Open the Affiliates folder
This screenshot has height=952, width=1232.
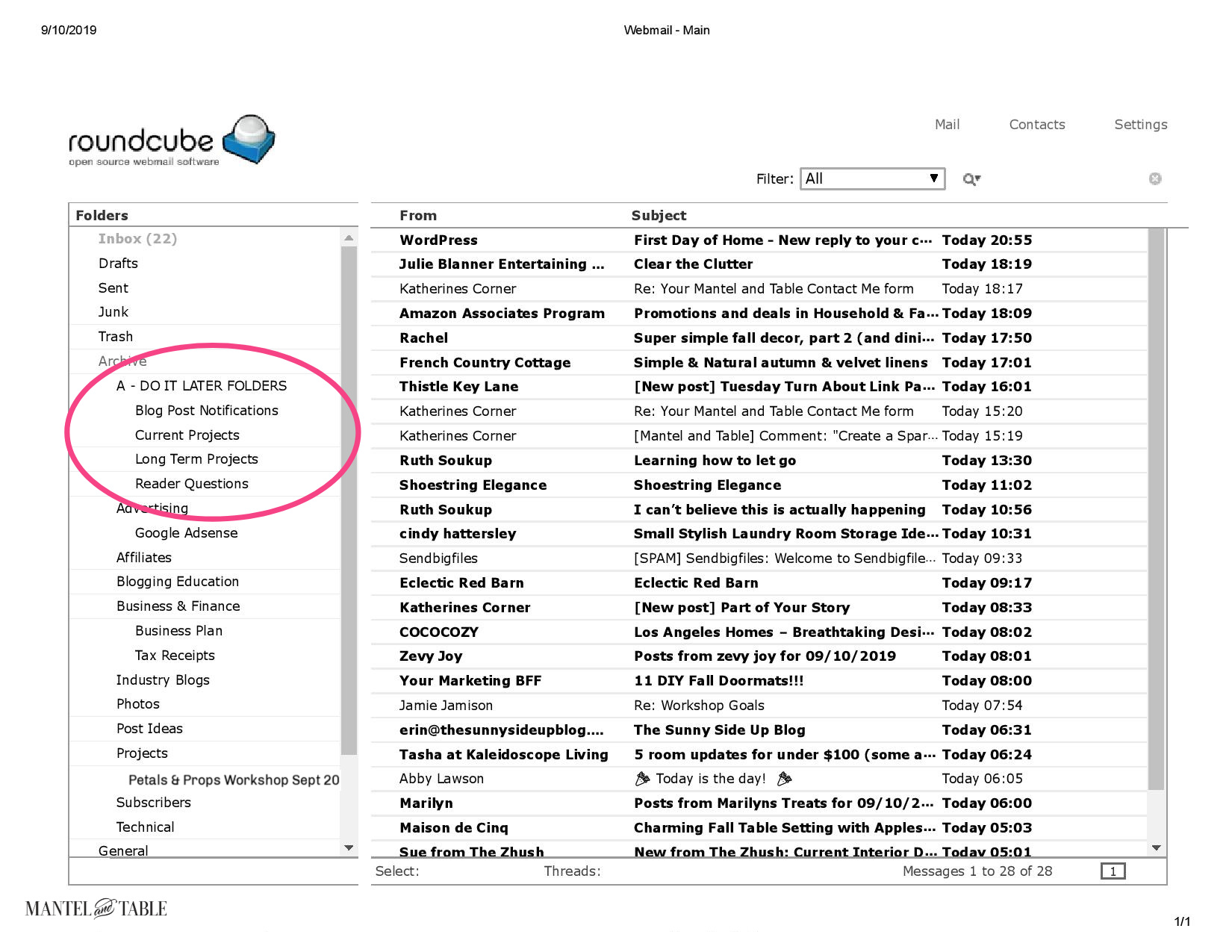205,558
